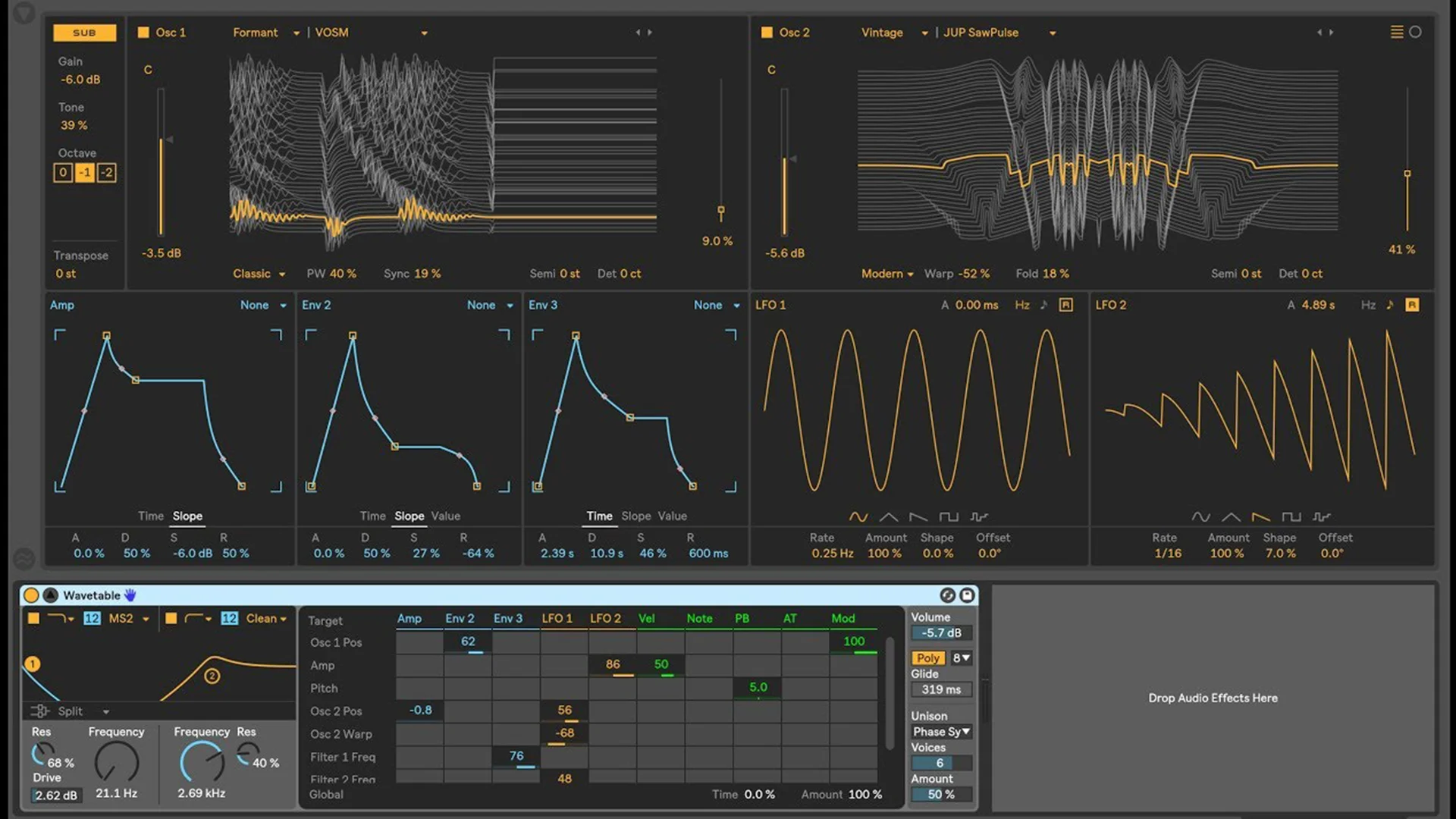Click filter 2 marker in filter display
1456x819 pixels.
coord(212,676)
